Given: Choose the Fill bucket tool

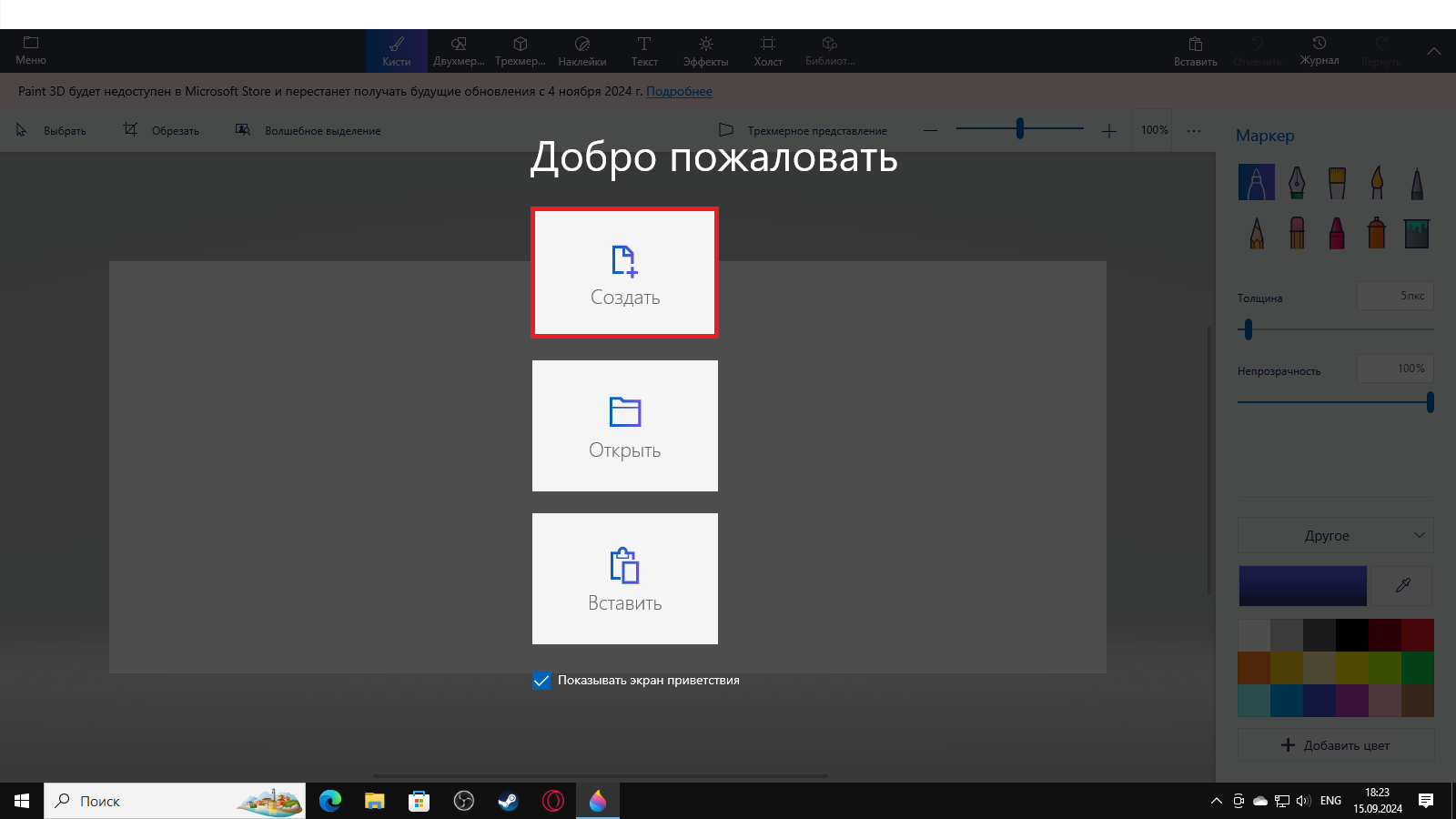Looking at the screenshot, I should (x=1417, y=233).
